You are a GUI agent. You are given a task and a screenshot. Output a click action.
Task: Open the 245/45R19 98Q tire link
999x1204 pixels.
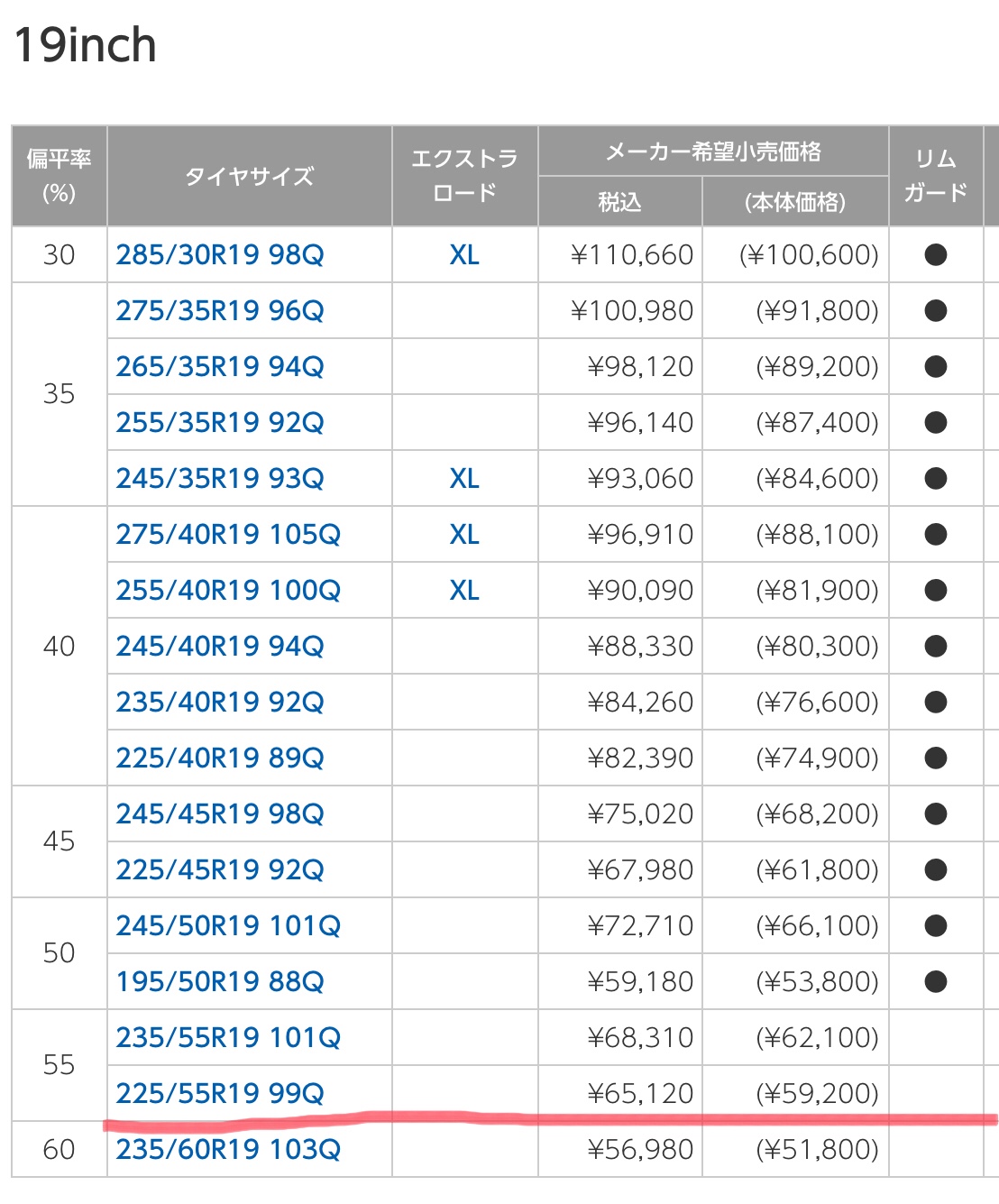[219, 814]
